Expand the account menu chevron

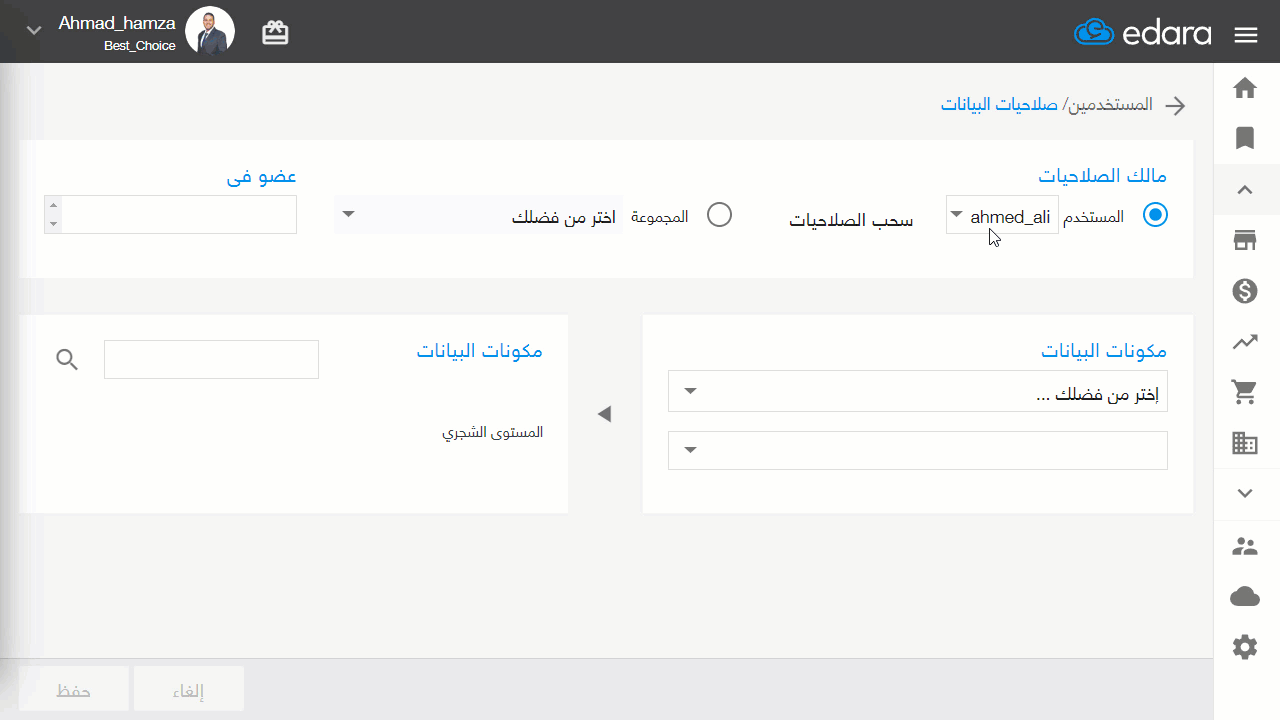tap(34, 31)
